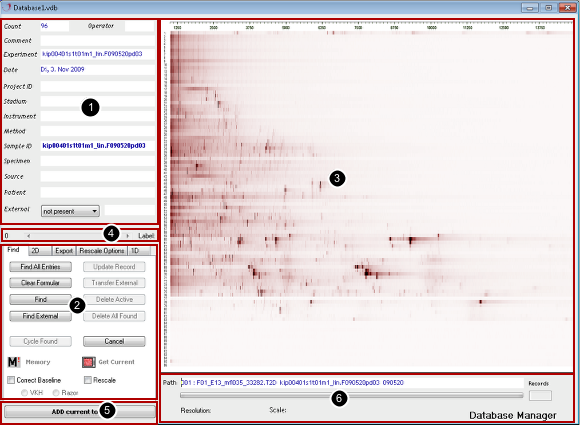Click the Clear Formular button
The image size is (580, 425).
pyautogui.click(x=40, y=283)
